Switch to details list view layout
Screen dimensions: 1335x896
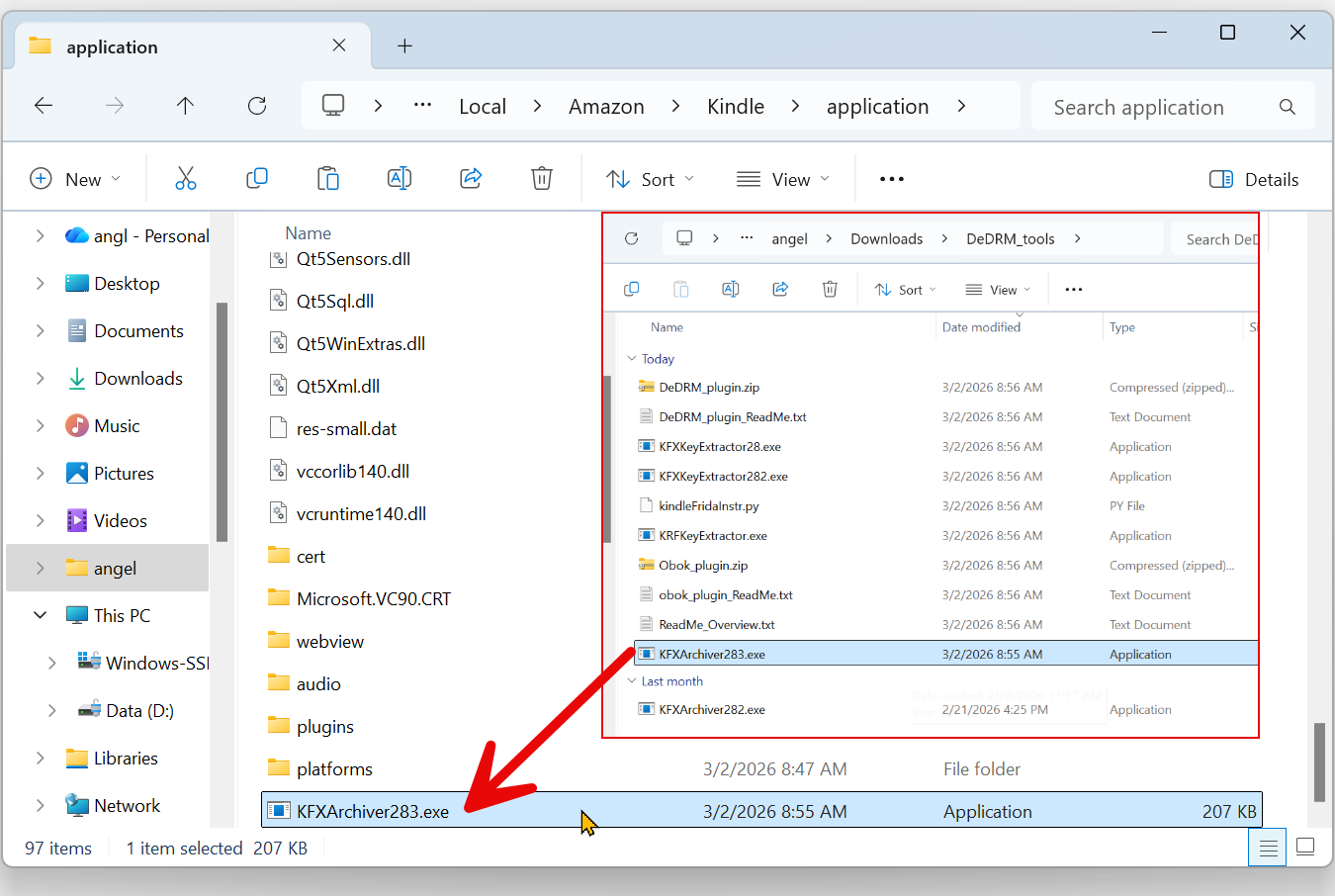tap(1268, 848)
